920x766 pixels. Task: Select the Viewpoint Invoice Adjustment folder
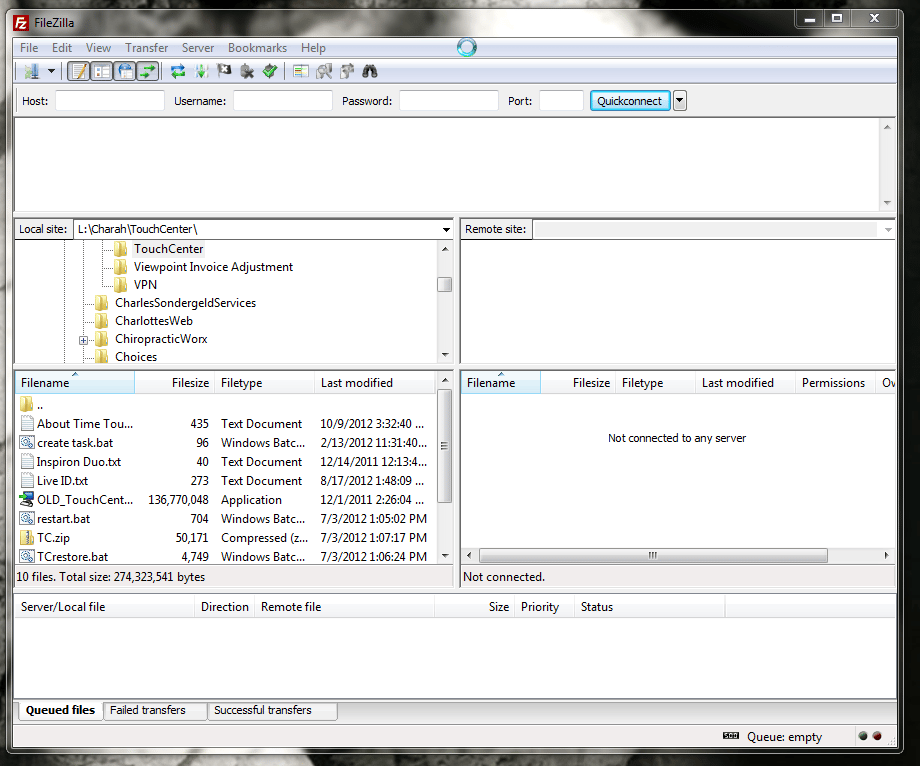[x=213, y=267]
